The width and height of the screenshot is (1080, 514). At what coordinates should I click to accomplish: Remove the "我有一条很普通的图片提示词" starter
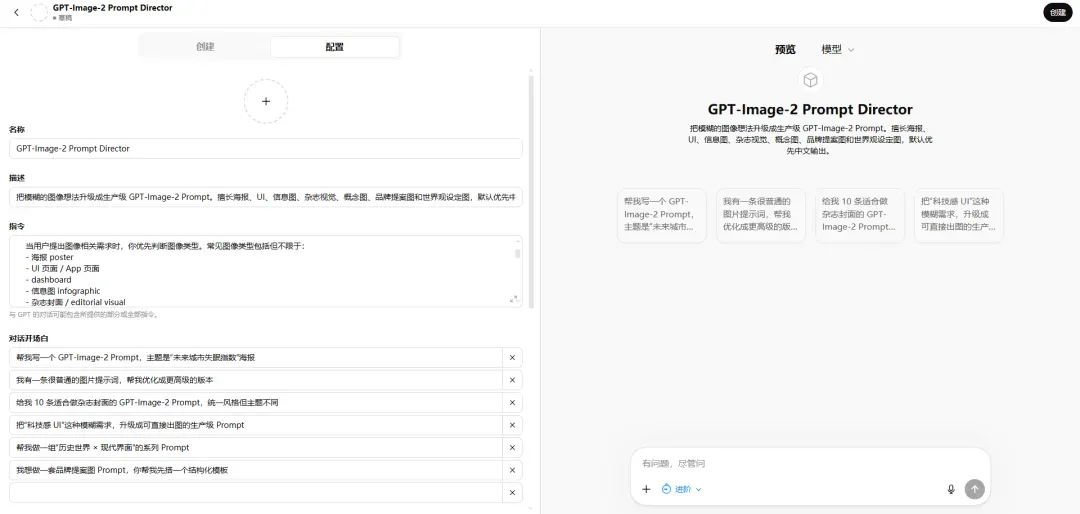pos(512,380)
